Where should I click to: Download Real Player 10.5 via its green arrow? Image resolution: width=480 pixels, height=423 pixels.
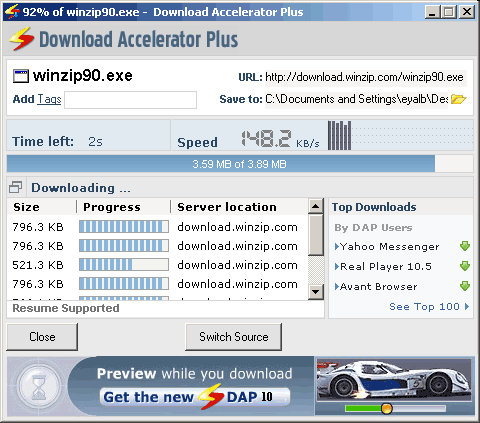[x=465, y=266]
